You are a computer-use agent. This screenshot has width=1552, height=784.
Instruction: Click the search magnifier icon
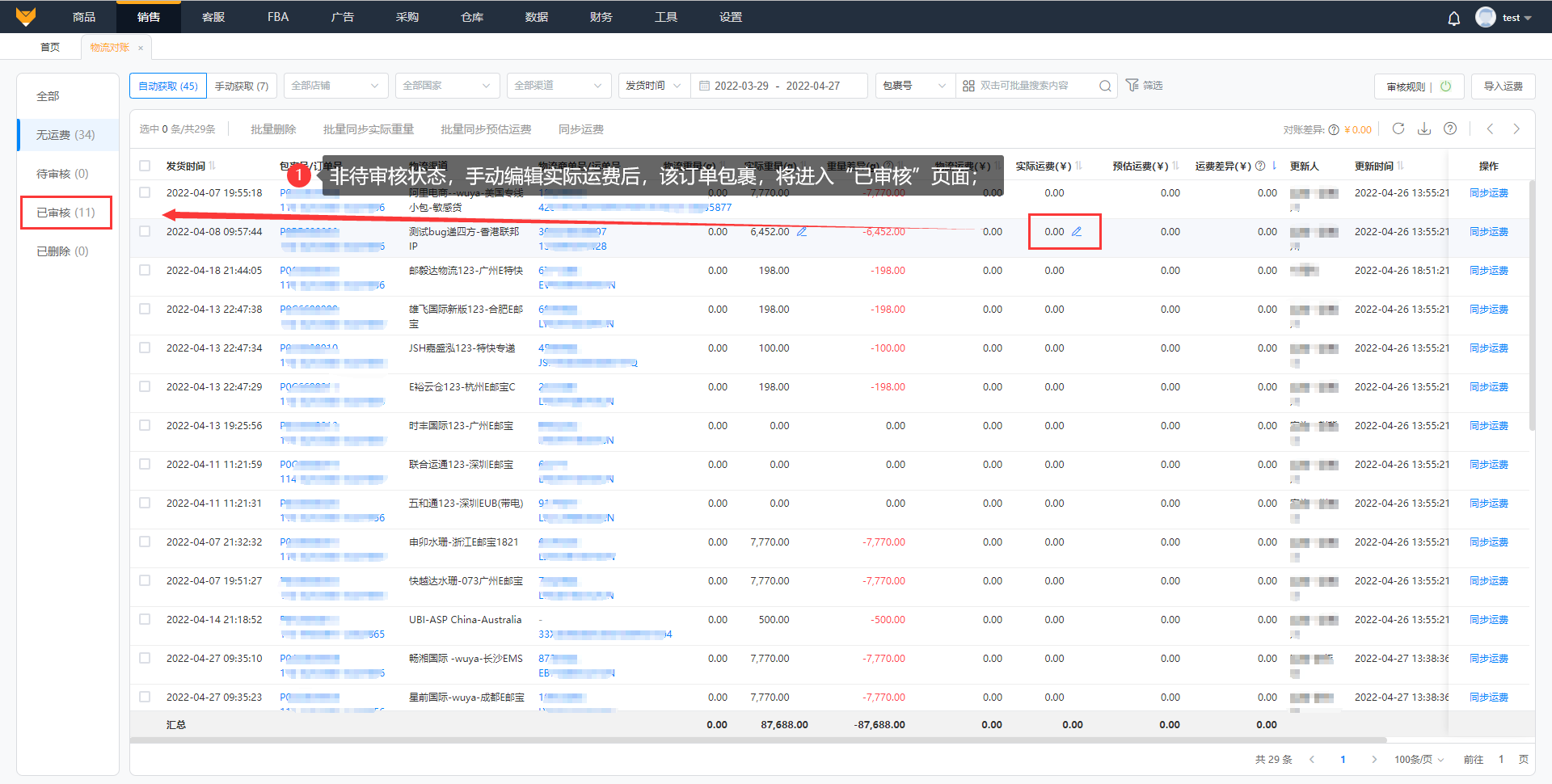pos(1105,86)
